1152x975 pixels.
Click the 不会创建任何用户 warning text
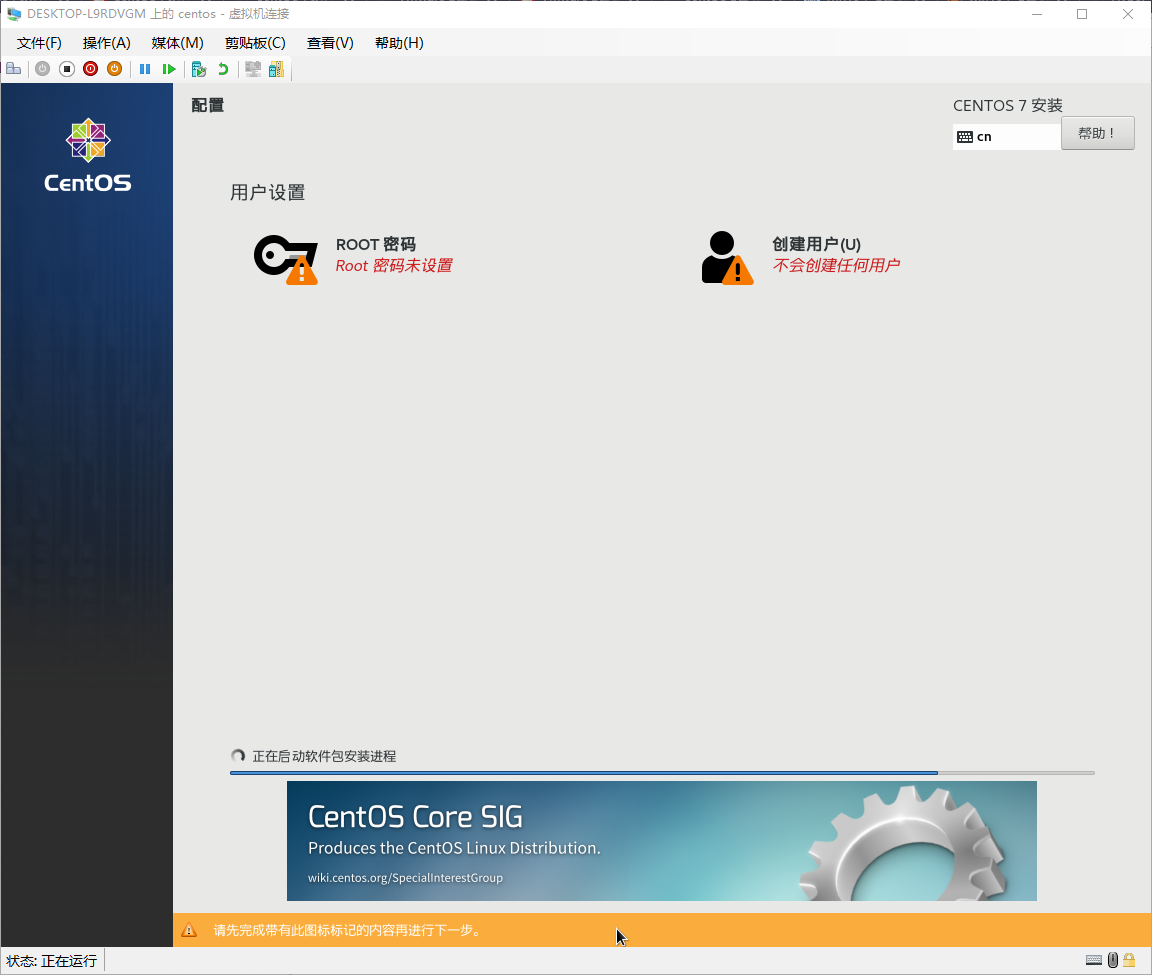click(x=835, y=265)
